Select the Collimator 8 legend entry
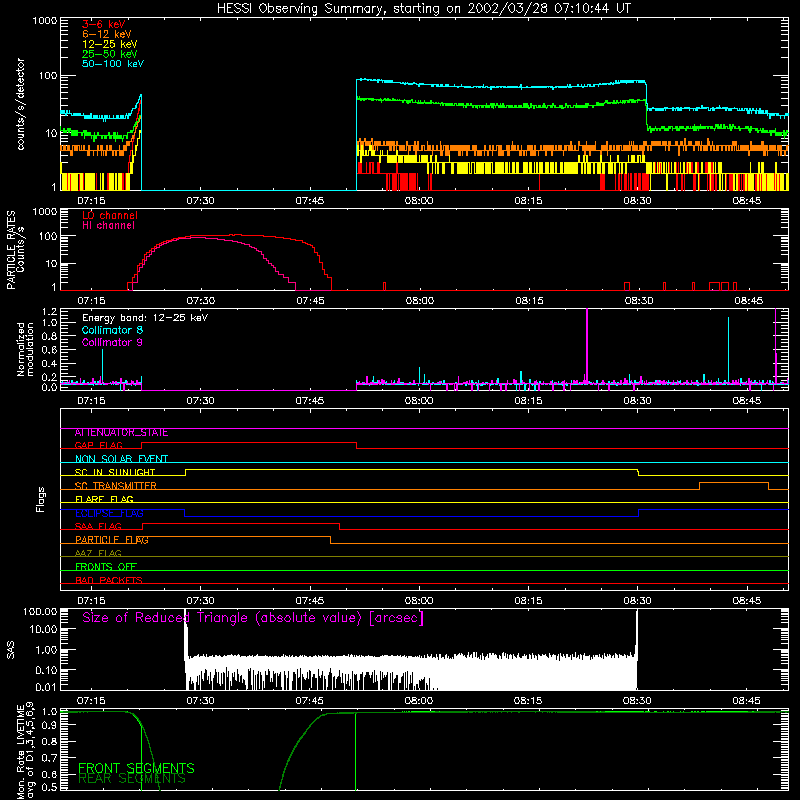Image resolution: width=800 pixels, height=800 pixels. pyautogui.click(x=112, y=330)
